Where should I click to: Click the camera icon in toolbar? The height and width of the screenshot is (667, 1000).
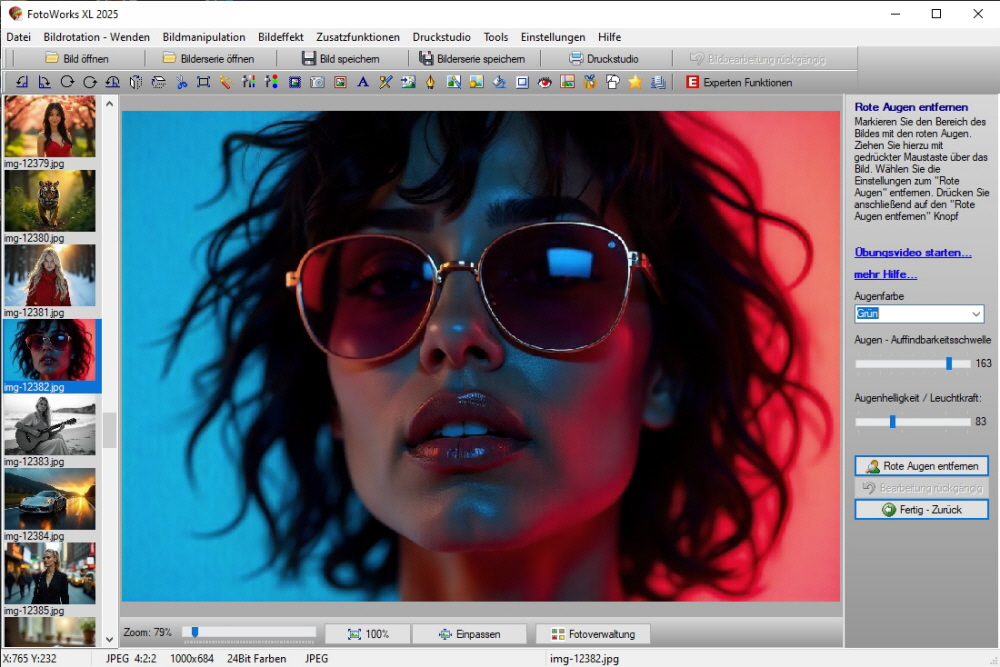coord(317,82)
